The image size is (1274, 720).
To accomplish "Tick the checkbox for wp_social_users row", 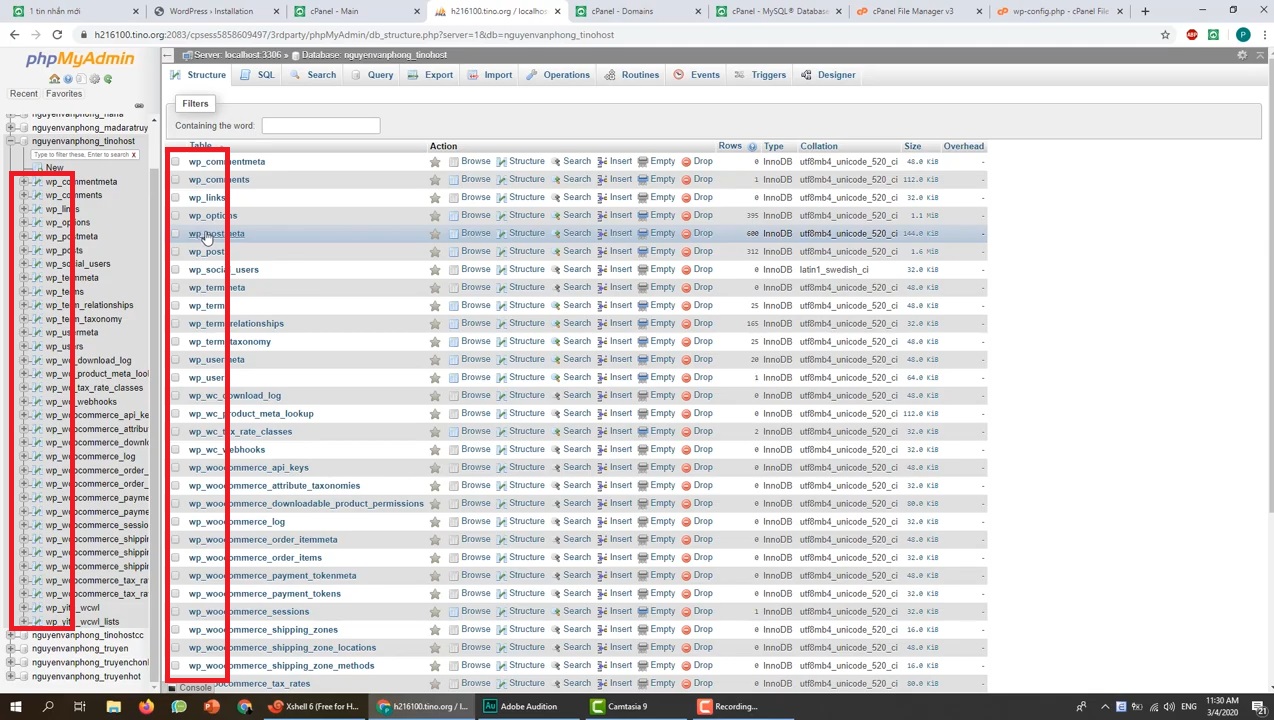I will coord(176,270).
